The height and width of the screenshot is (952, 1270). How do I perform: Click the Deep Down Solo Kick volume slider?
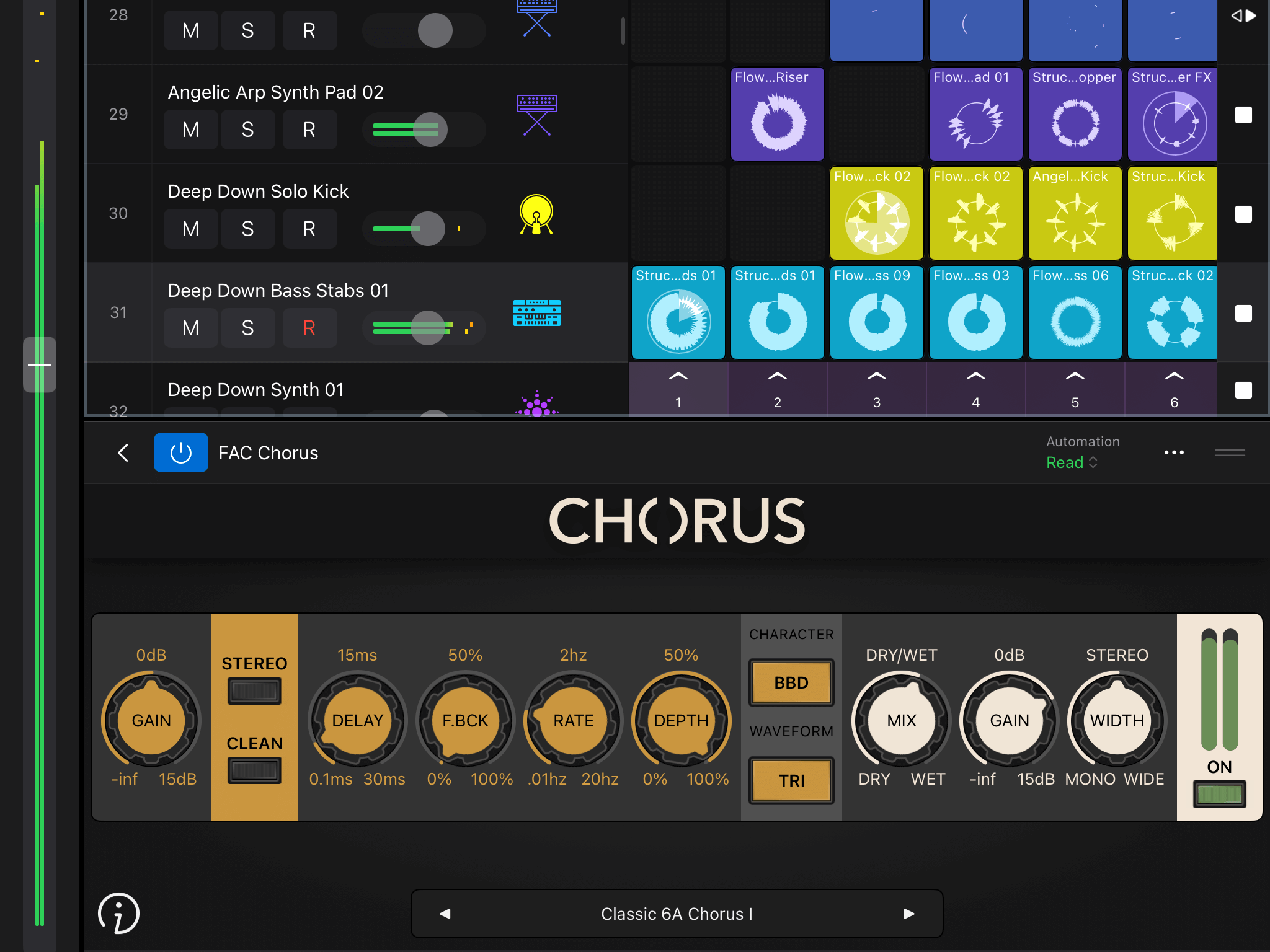[x=428, y=229]
